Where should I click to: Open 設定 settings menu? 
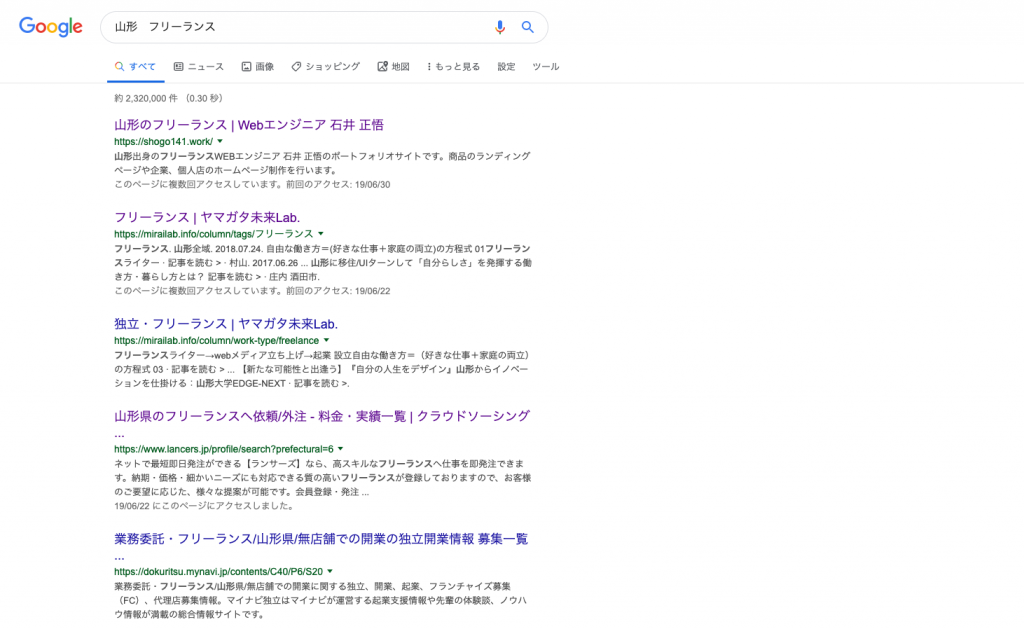[506, 67]
